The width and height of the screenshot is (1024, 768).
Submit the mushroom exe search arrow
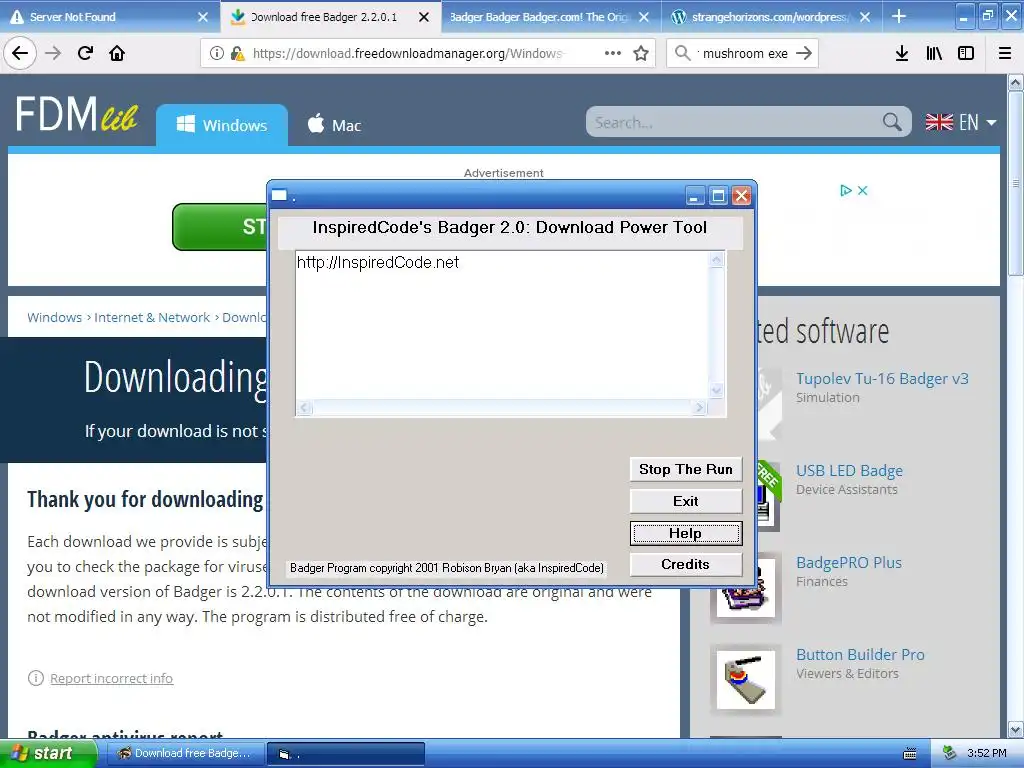[x=804, y=53]
